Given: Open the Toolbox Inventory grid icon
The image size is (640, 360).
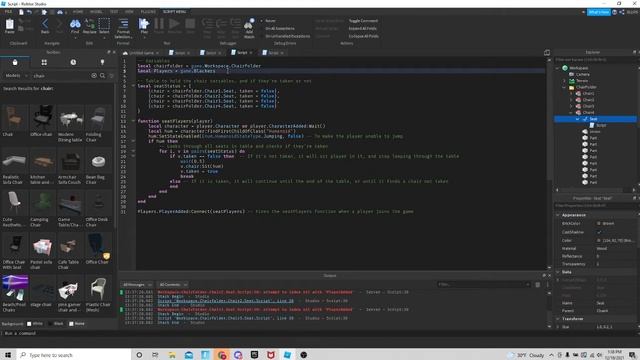Looking at the screenshot, I should tap(44, 62).
